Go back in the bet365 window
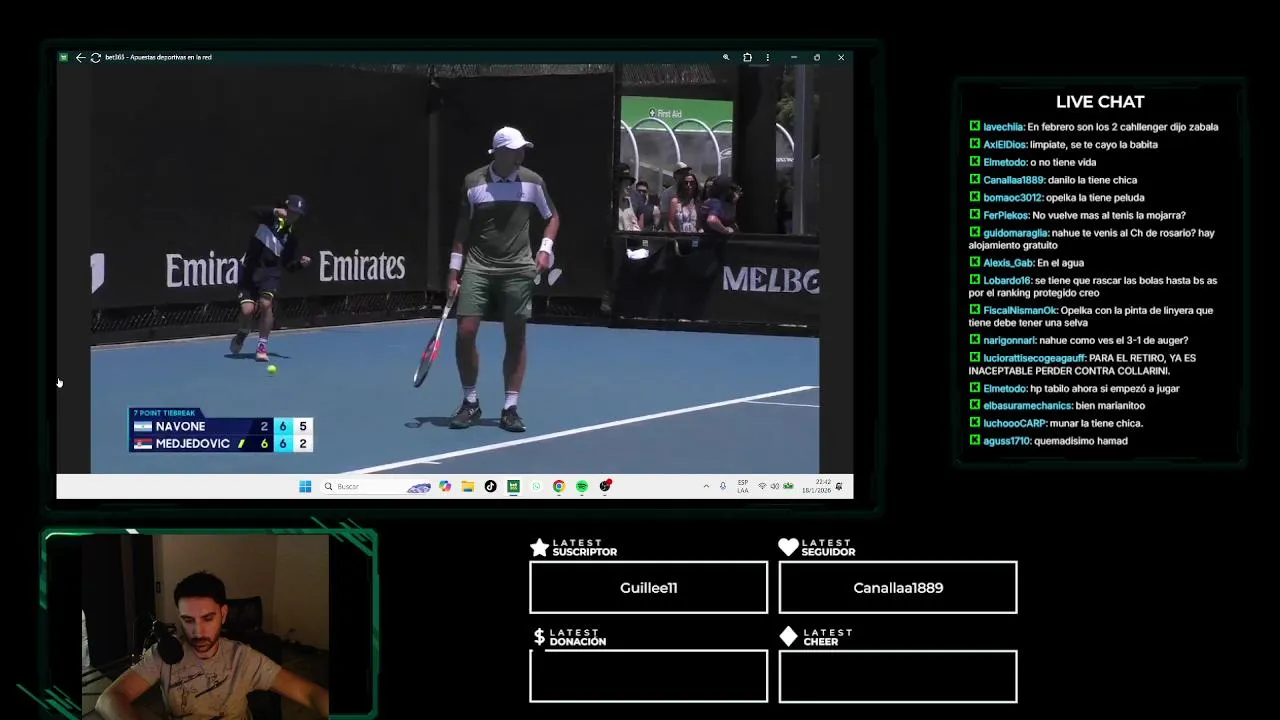Viewport: 1280px width, 720px height. pos(80,57)
